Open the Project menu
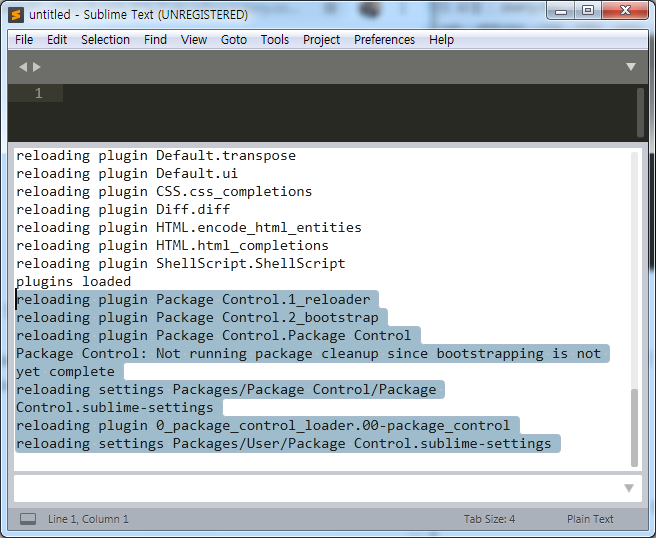This screenshot has width=656, height=538. (x=321, y=40)
